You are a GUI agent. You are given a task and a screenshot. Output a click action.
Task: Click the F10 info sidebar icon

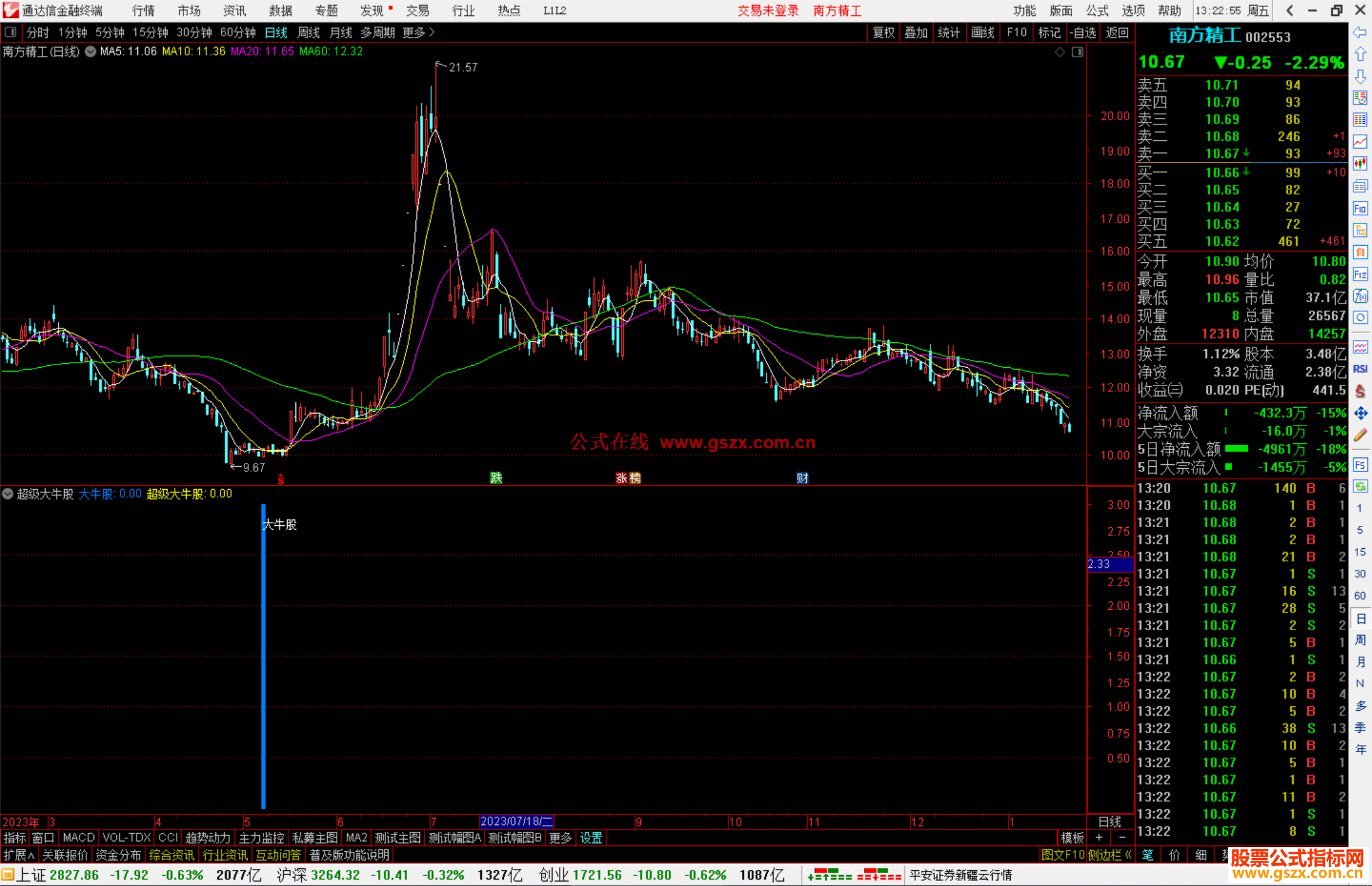click(x=1360, y=208)
